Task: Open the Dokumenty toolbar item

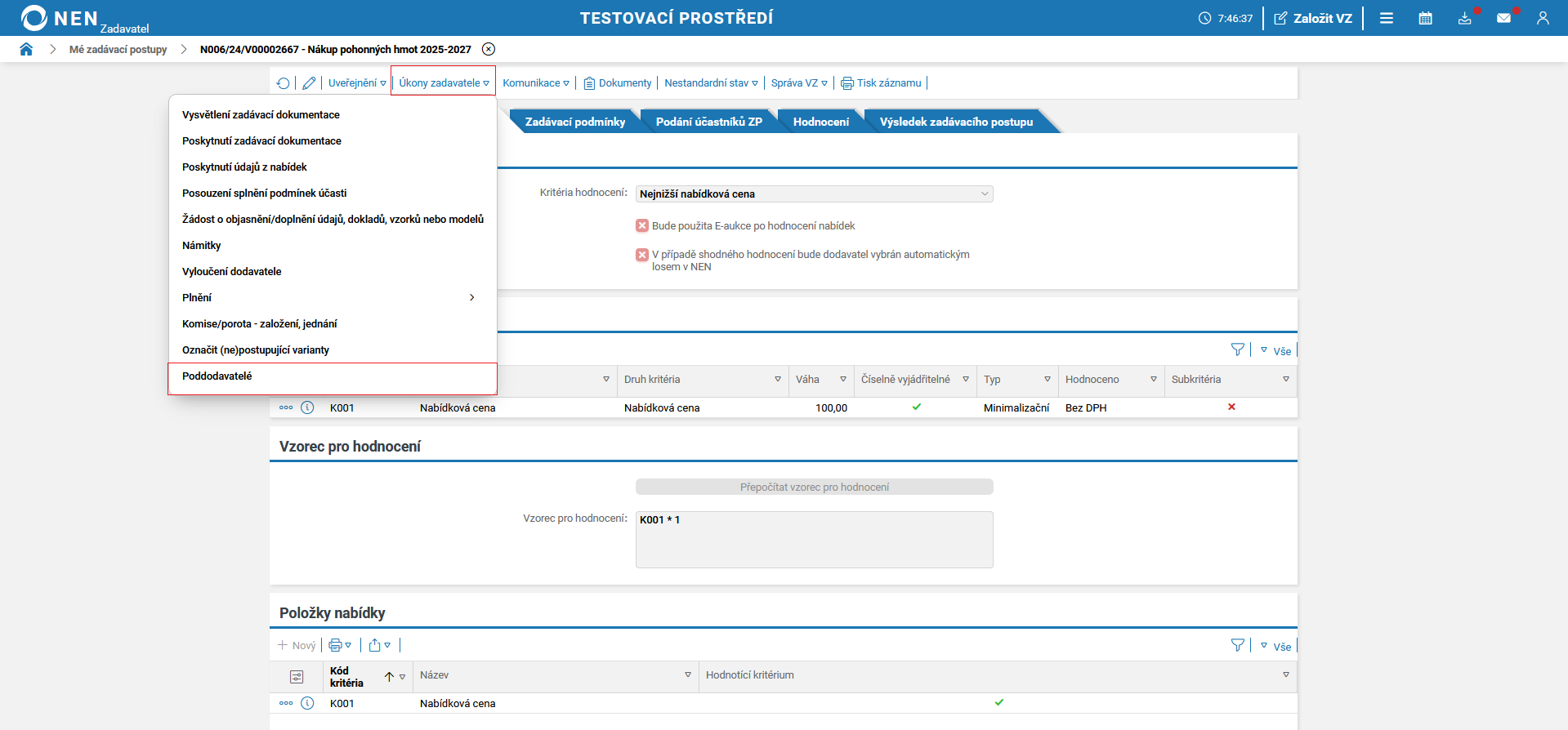Action: pyautogui.click(x=618, y=83)
